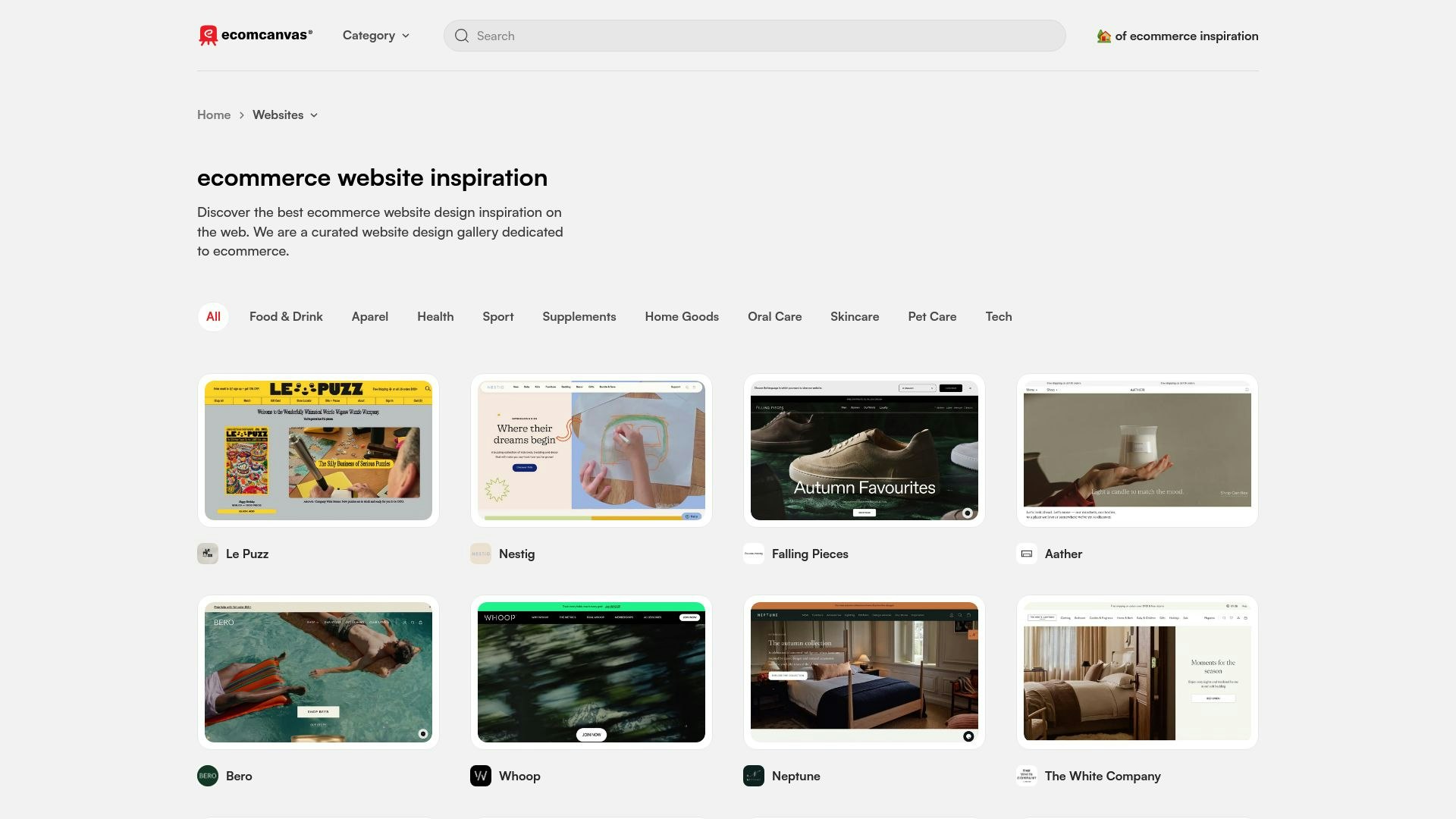Click the Aather brand favicon
Screen dimensions: 1456x819
click(x=1027, y=554)
